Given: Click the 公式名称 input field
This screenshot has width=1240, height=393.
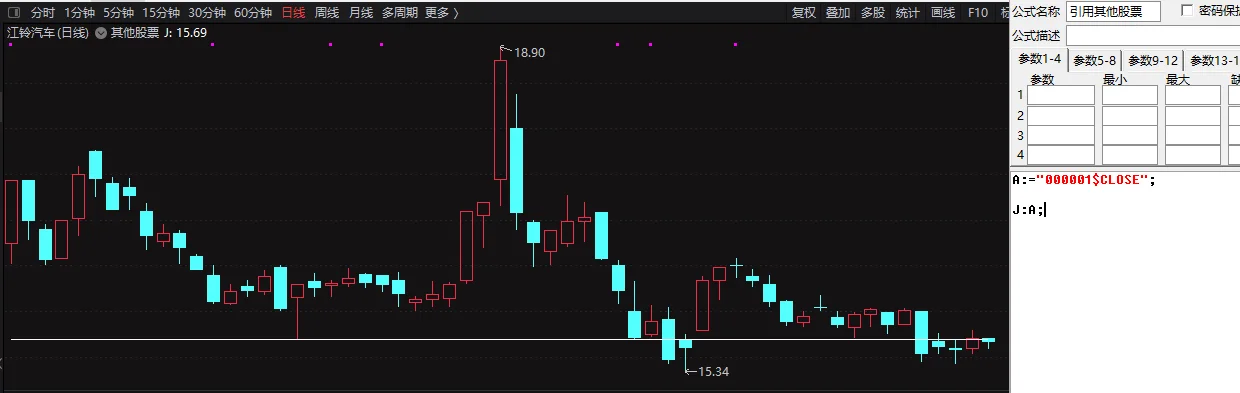Looking at the screenshot, I should tap(1113, 11).
